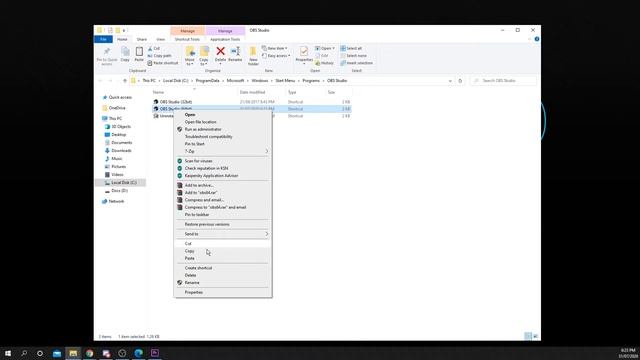Click the Rename icon in the ribbon
The width and height of the screenshot is (640, 360).
235,51
